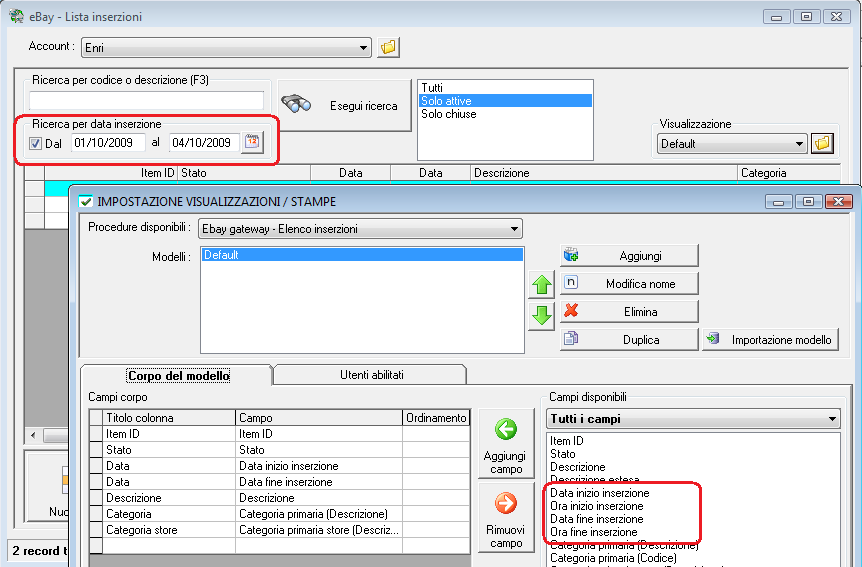Move the model up with the green arrow
This screenshot has width=862, height=567.
point(541,284)
